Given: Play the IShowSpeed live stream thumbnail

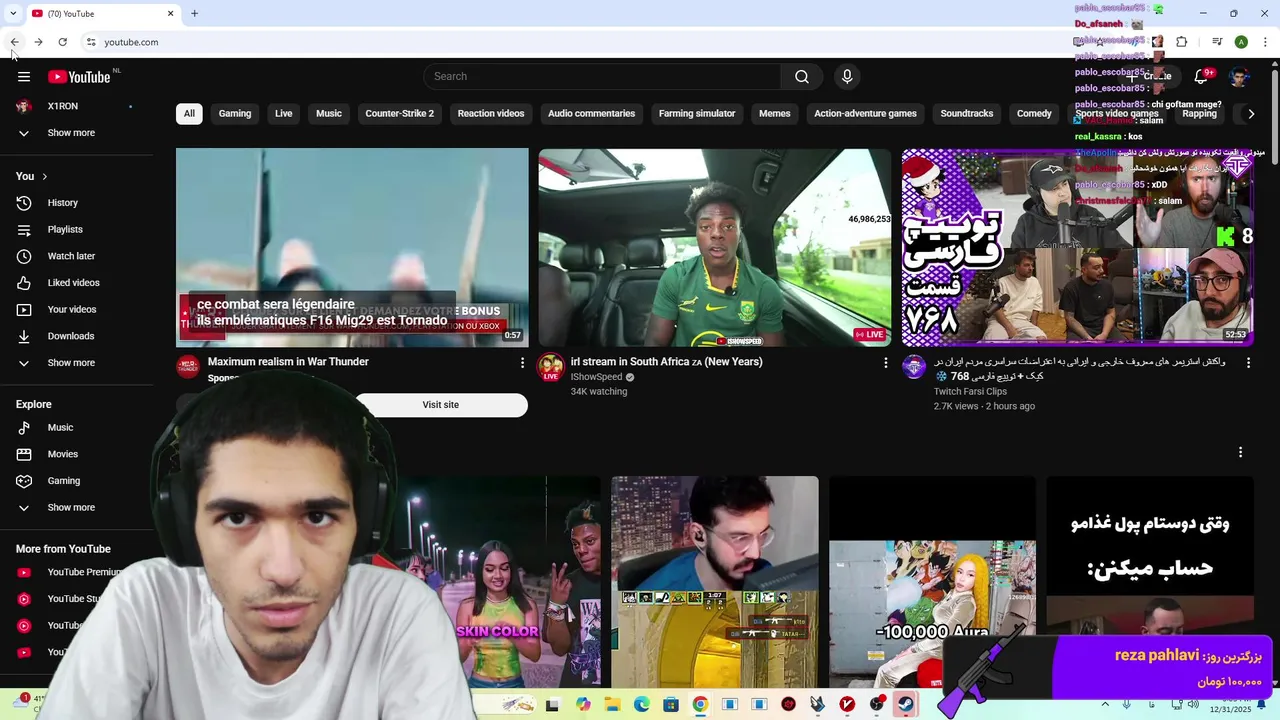Looking at the screenshot, I should tap(715, 247).
